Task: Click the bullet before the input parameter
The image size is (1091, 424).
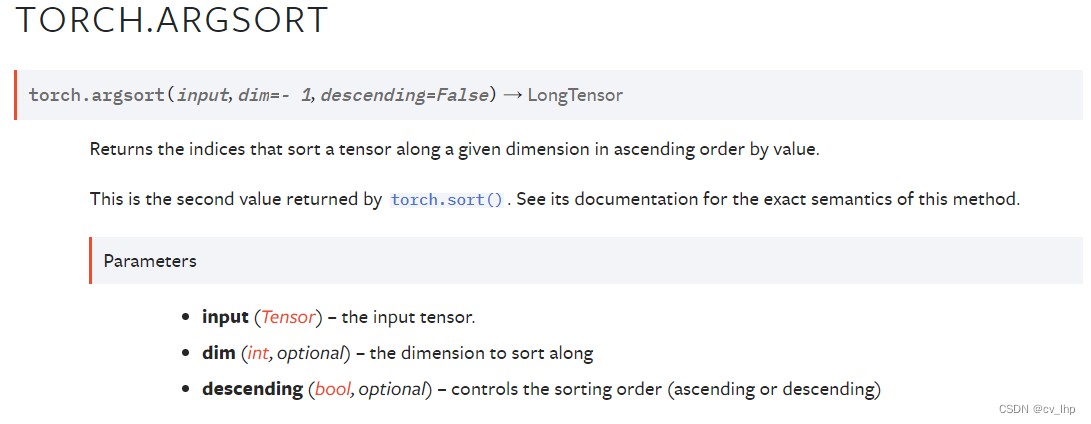Action: pyautogui.click(x=185, y=317)
